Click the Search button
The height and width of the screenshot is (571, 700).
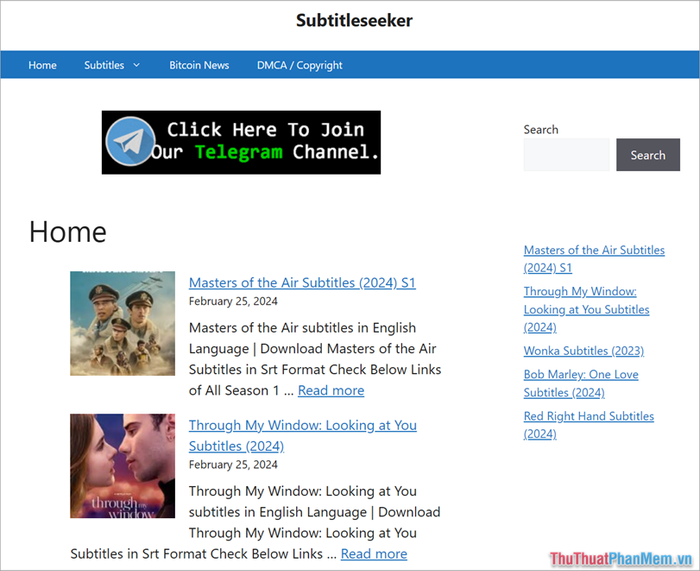(x=647, y=155)
